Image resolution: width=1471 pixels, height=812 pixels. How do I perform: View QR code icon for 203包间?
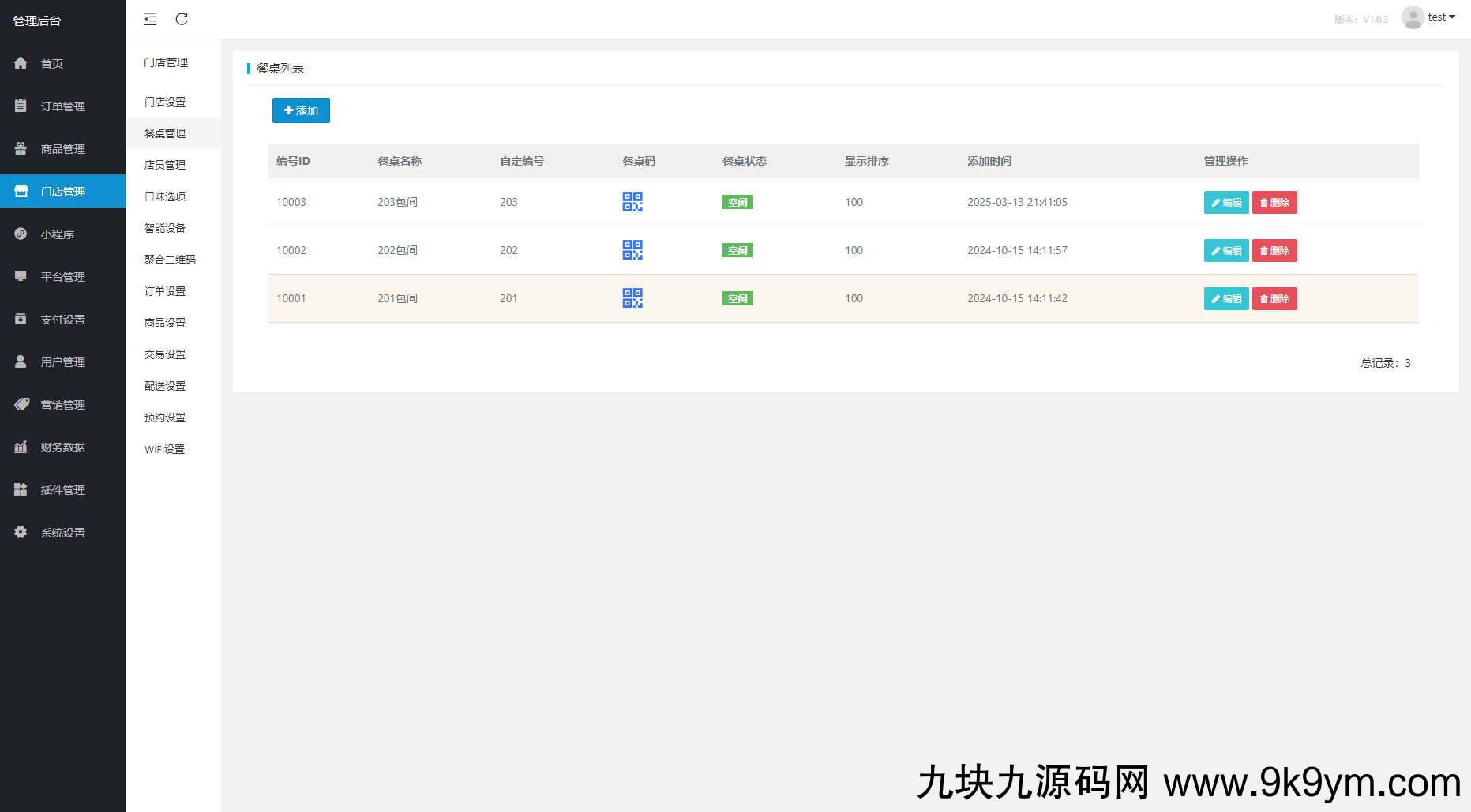[x=632, y=202]
